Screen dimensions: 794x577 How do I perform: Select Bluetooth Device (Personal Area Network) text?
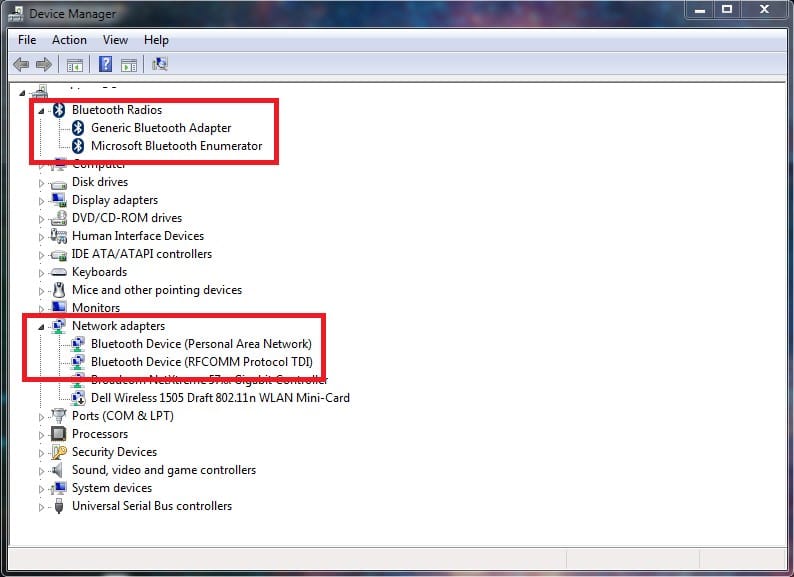tap(201, 344)
